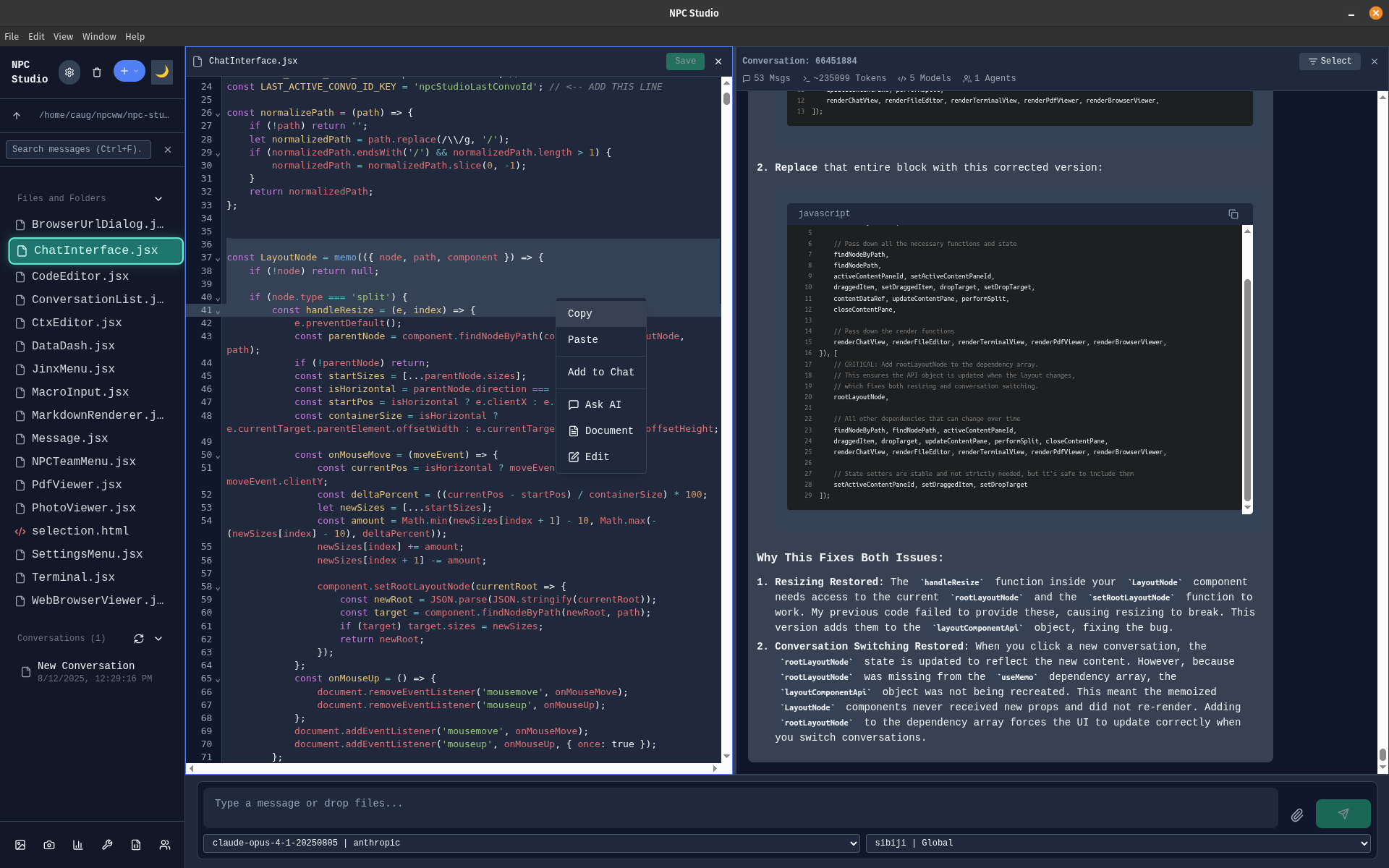Open the View menu in the menu bar

tap(63, 37)
